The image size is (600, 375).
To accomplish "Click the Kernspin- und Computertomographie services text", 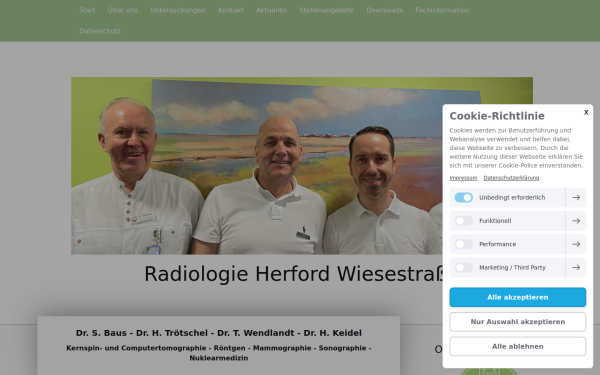I will coord(218,353).
